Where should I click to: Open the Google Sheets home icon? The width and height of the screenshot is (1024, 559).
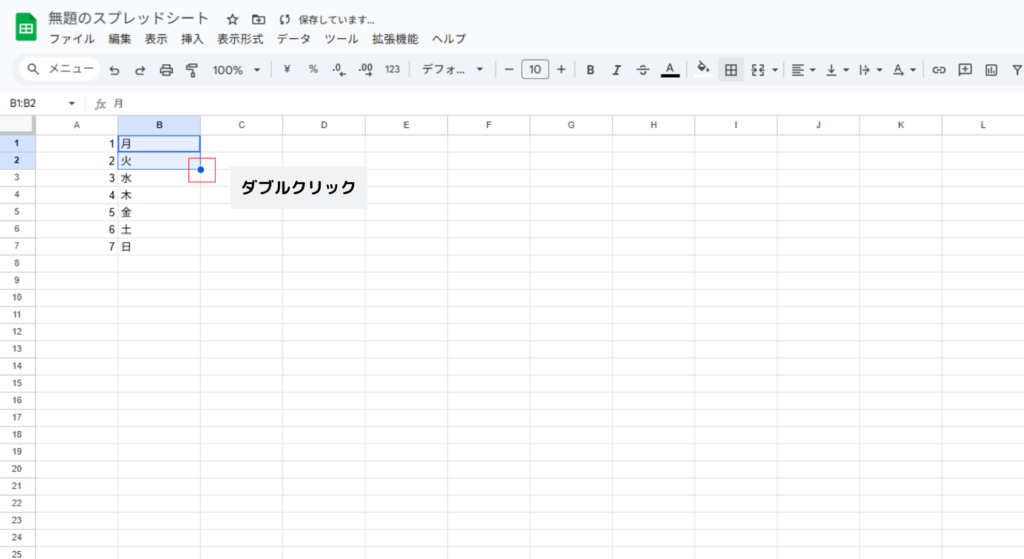pos(26,27)
